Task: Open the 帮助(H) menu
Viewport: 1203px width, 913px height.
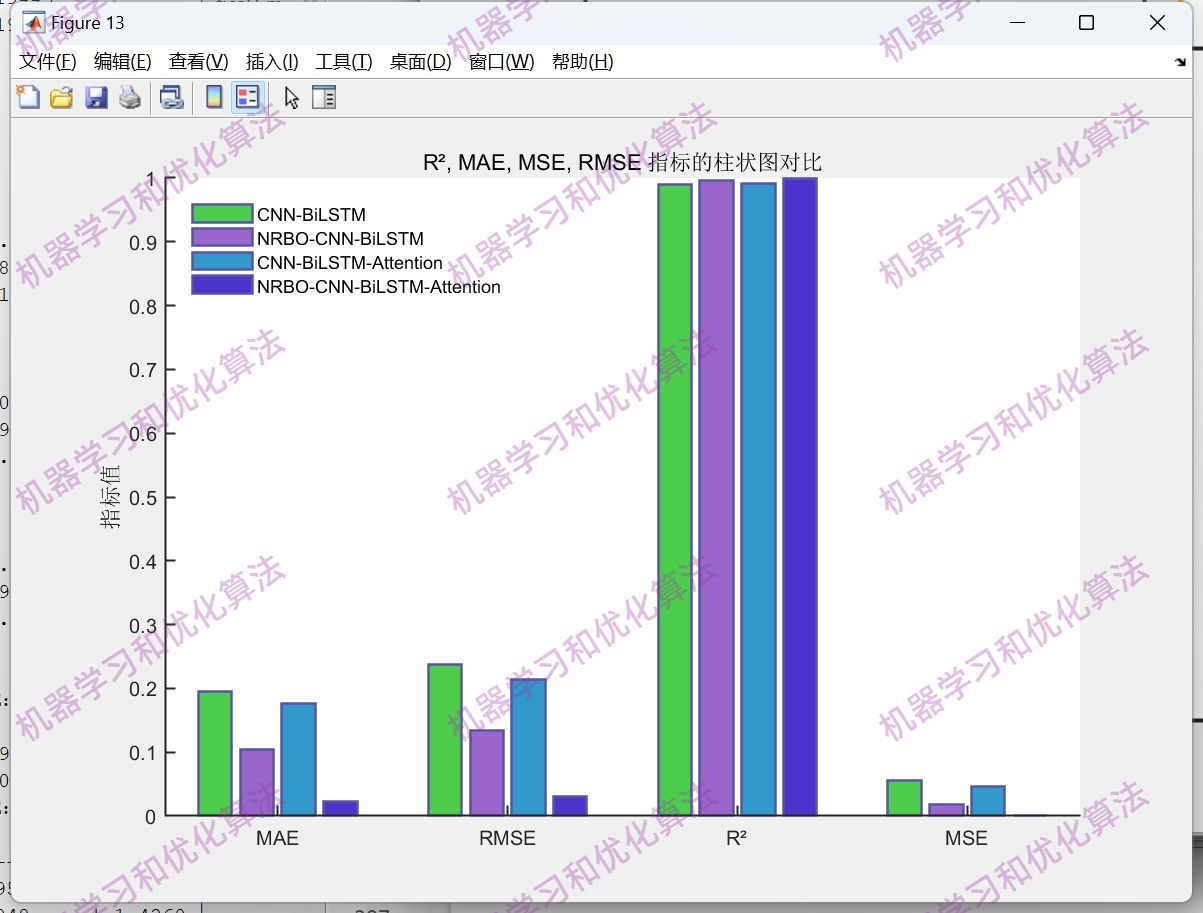Action: [583, 62]
